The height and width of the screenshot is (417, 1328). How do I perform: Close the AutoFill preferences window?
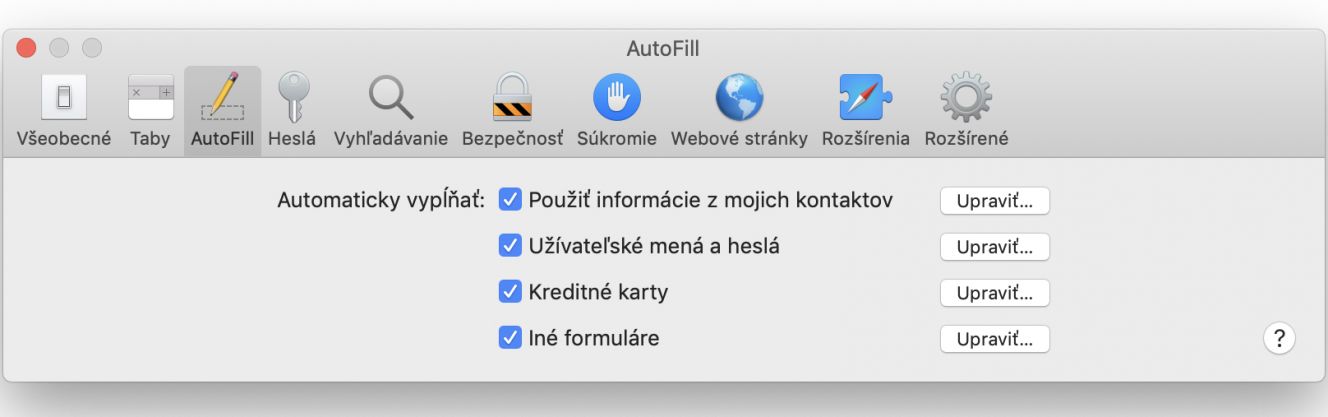27,48
